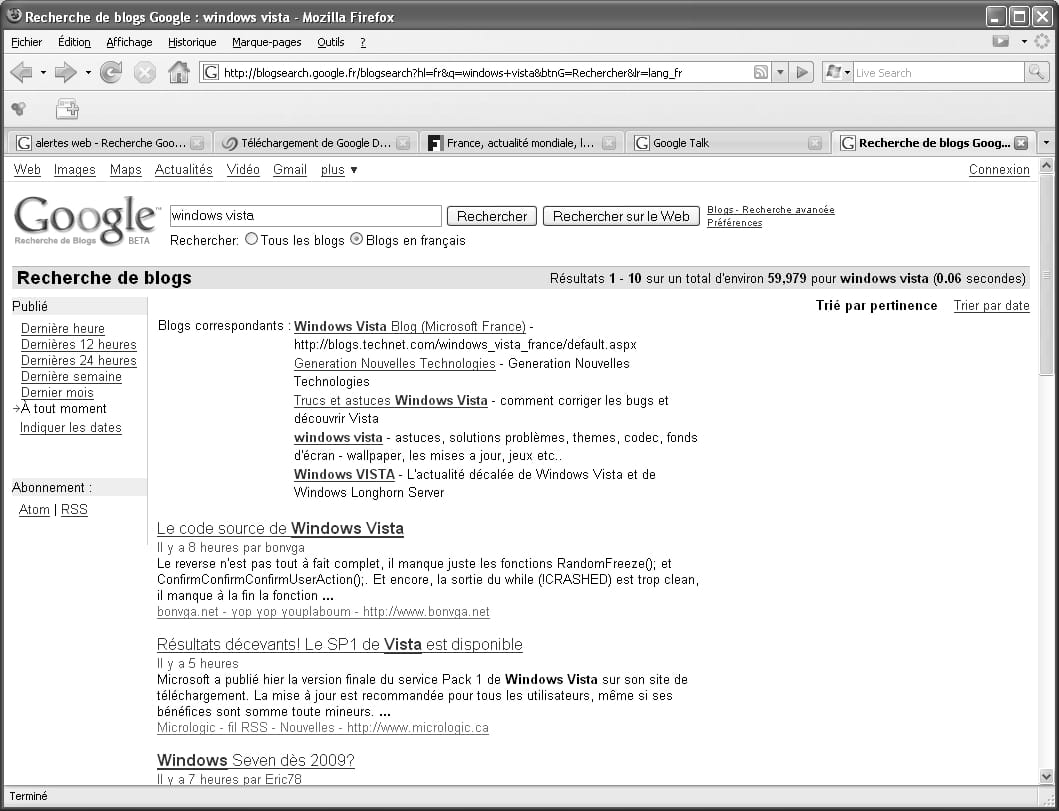Open the Marque-pages menu
This screenshot has width=1059, height=811.
pos(267,42)
